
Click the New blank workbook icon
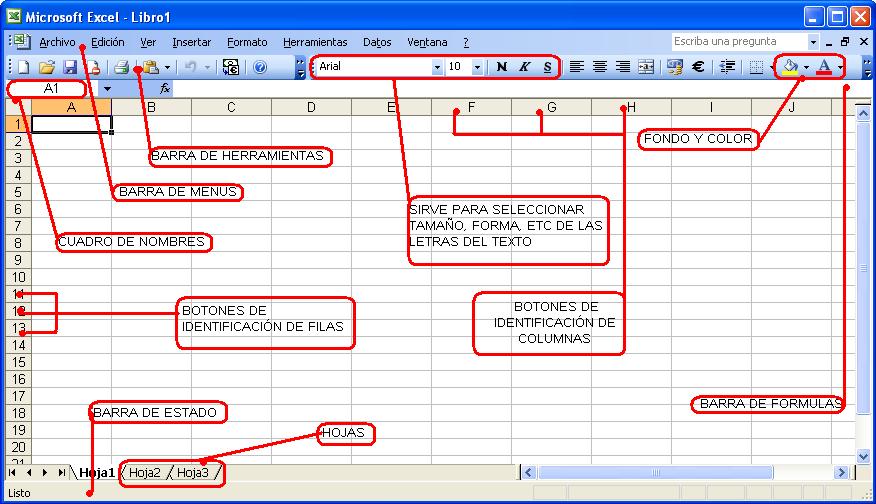click(x=23, y=68)
